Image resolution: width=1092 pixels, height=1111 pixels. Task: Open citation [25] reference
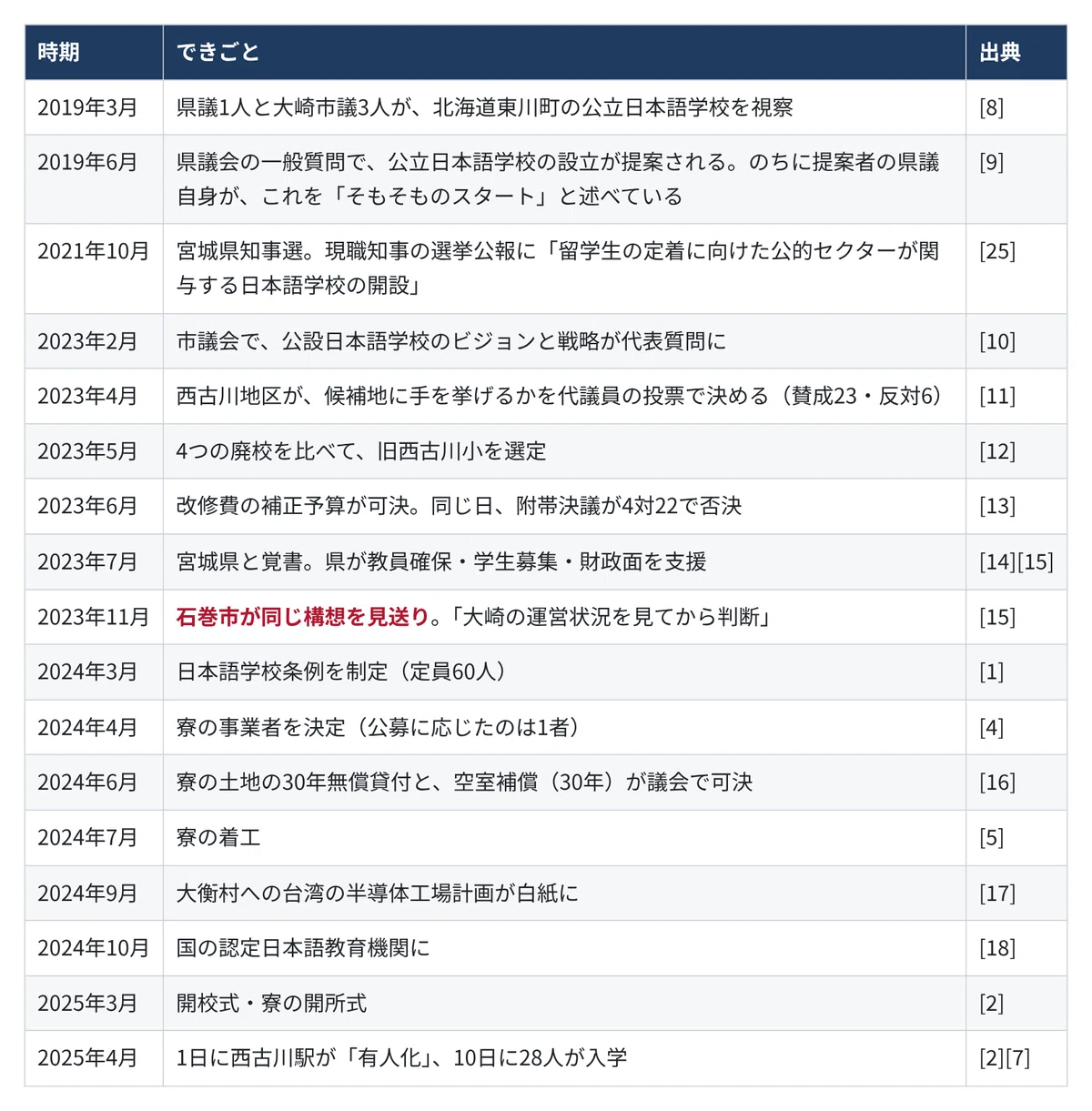[997, 251]
